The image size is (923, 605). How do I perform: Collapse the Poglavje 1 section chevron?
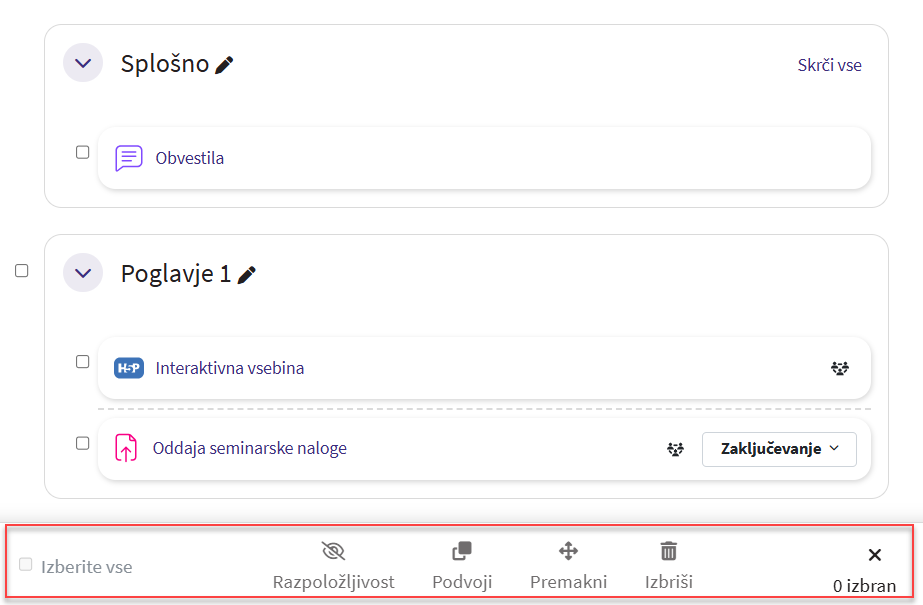[83, 273]
